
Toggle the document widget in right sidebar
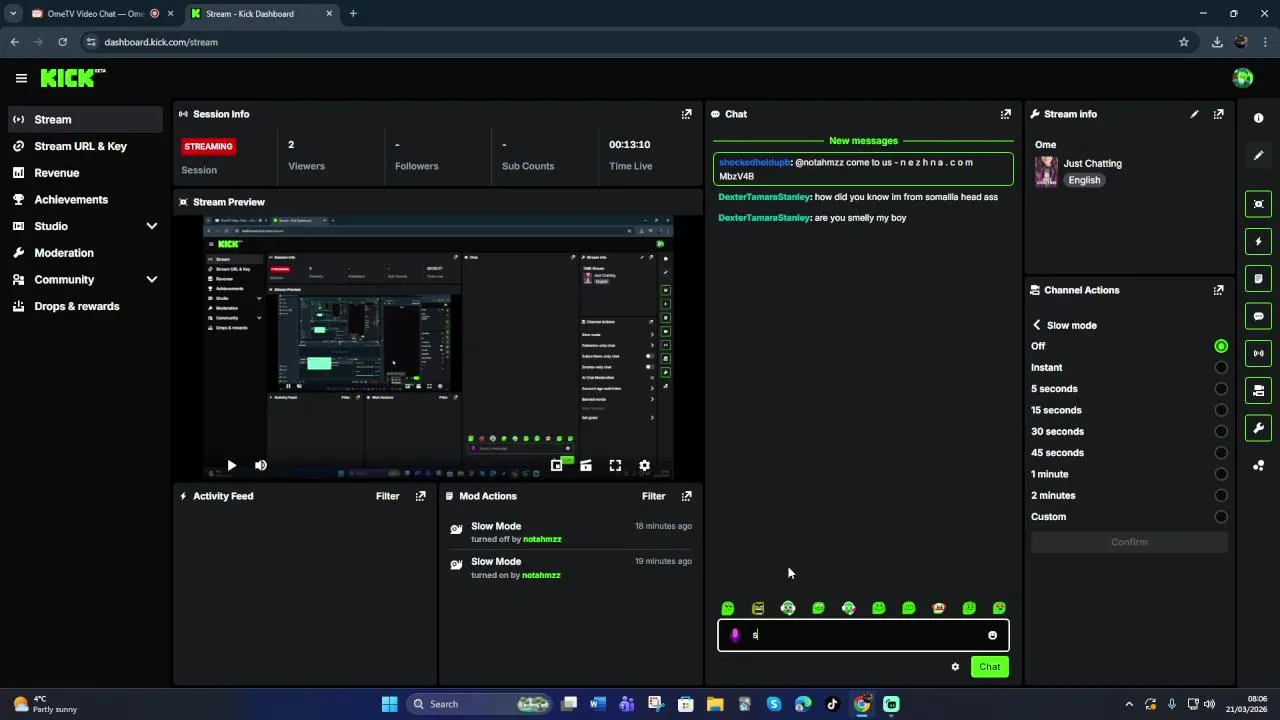coord(1259,279)
